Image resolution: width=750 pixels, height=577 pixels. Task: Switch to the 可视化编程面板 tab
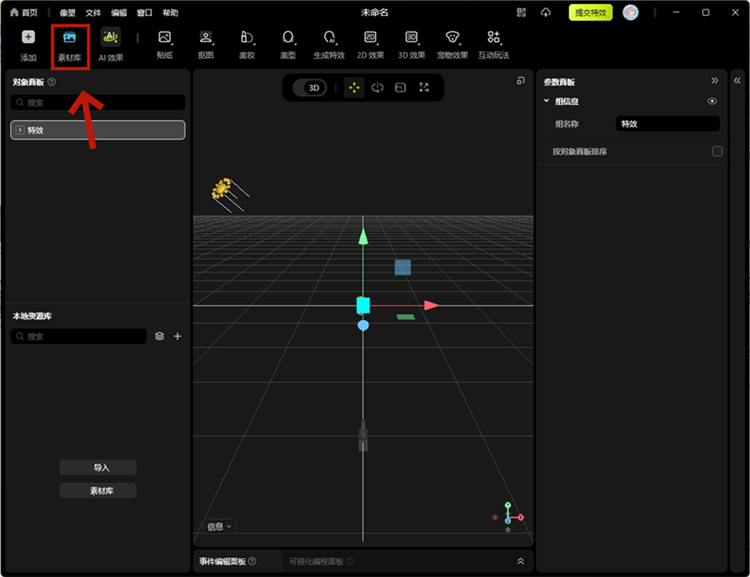click(316, 562)
